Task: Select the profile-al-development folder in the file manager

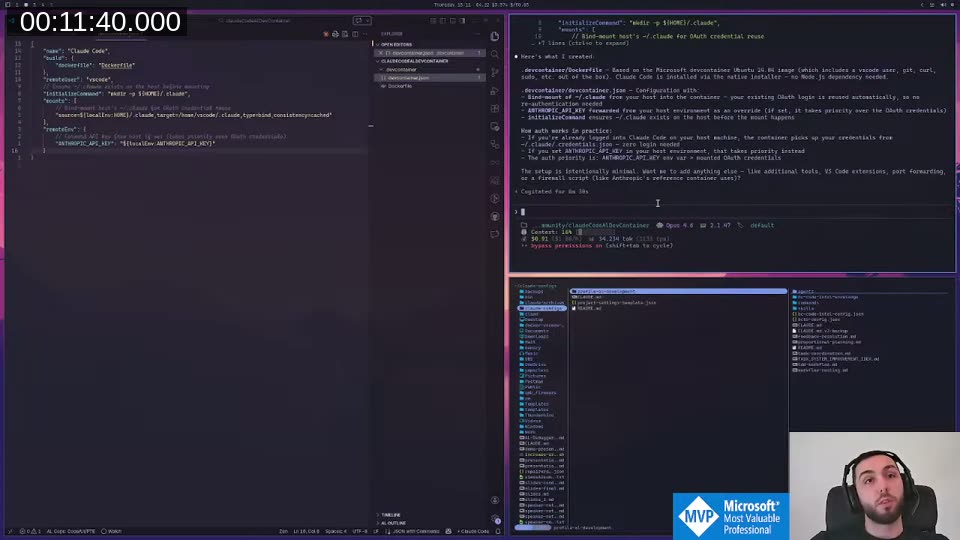Action: 678,291
